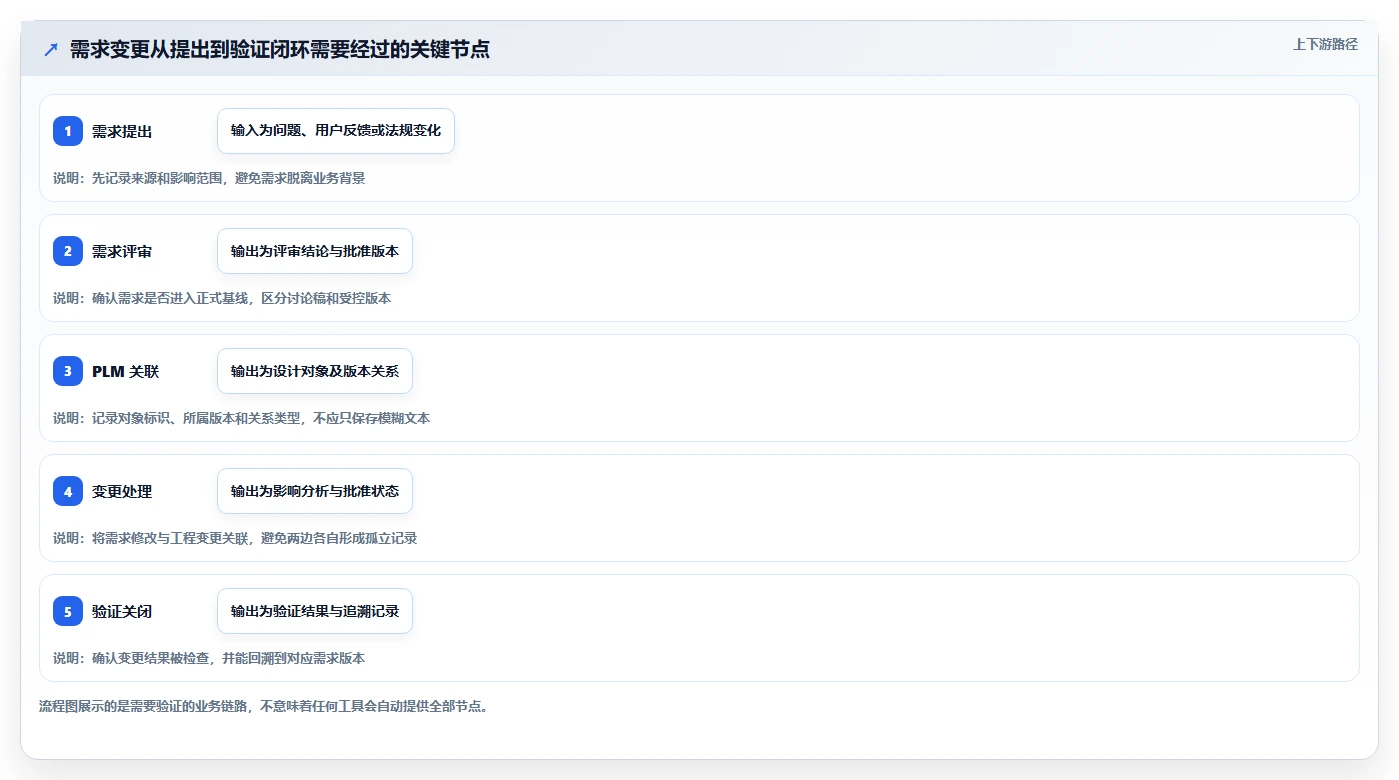Click the 变更处理 step title

122,491
